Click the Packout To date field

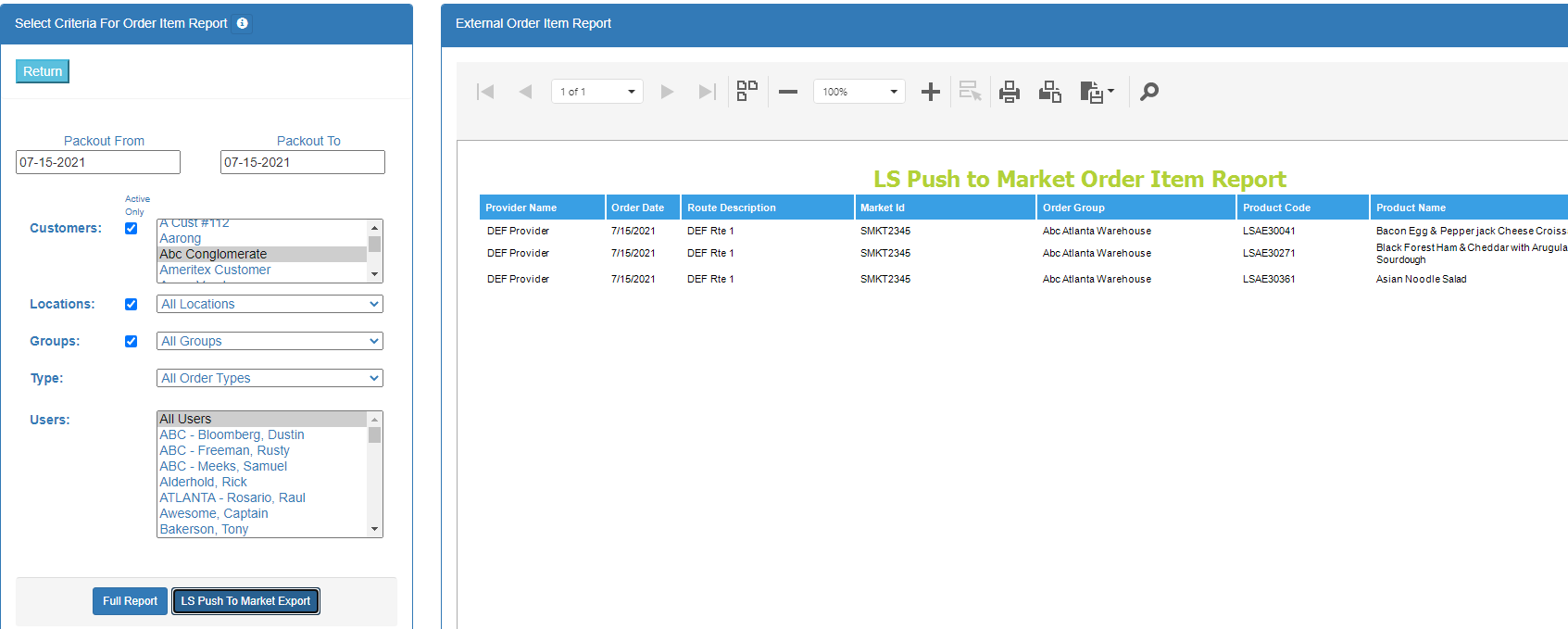point(303,162)
